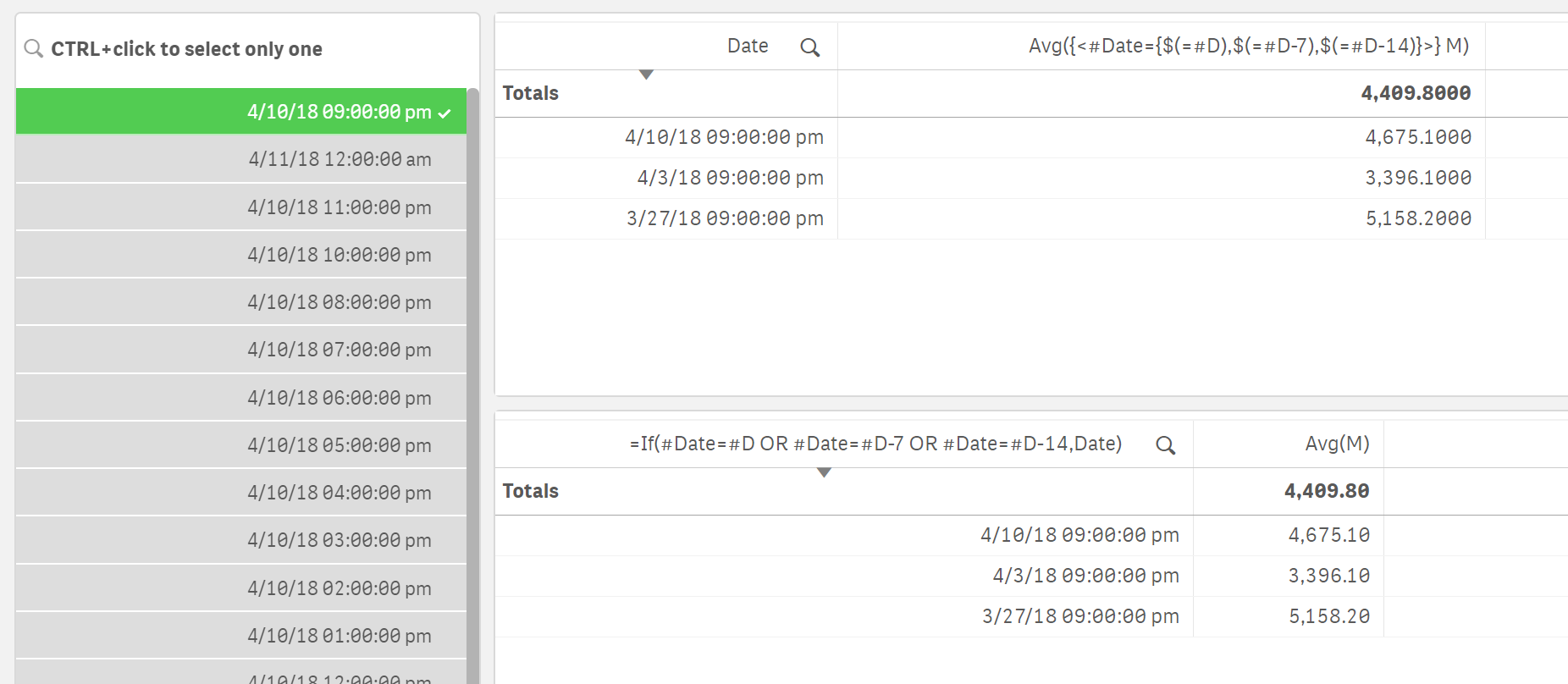Click the value 3,396.1000 in top table
The height and width of the screenshot is (684, 1568).
[x=1418, y=178]
